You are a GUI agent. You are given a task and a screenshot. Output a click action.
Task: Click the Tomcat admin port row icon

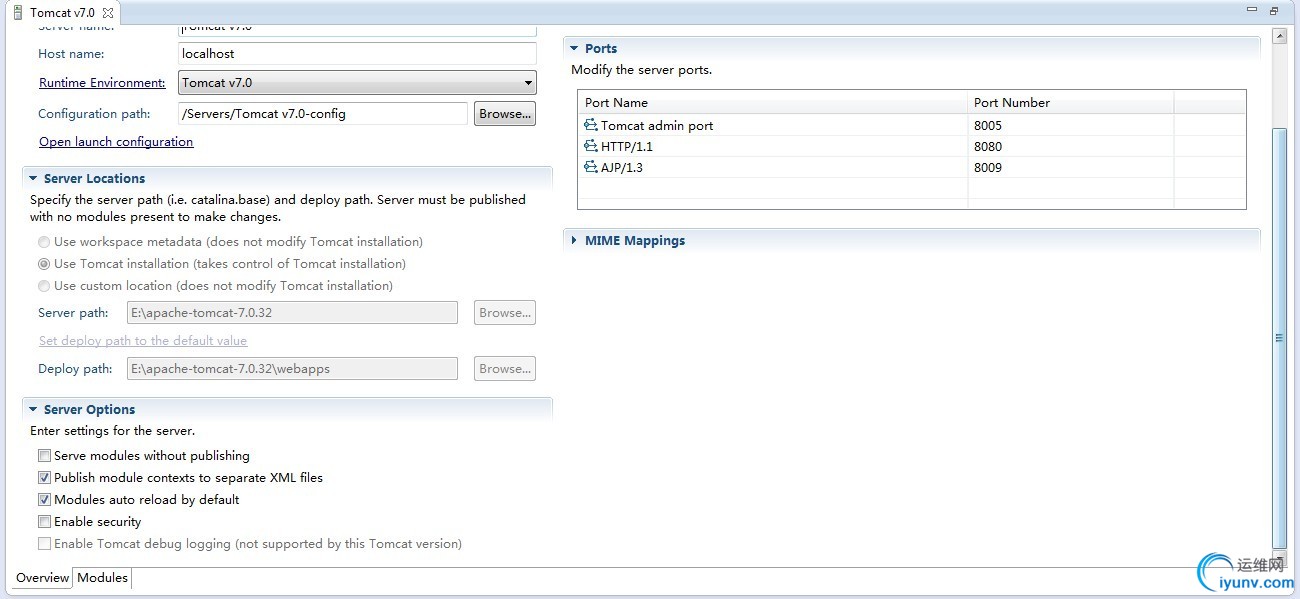pyautogui.click(x=590, y=125)
